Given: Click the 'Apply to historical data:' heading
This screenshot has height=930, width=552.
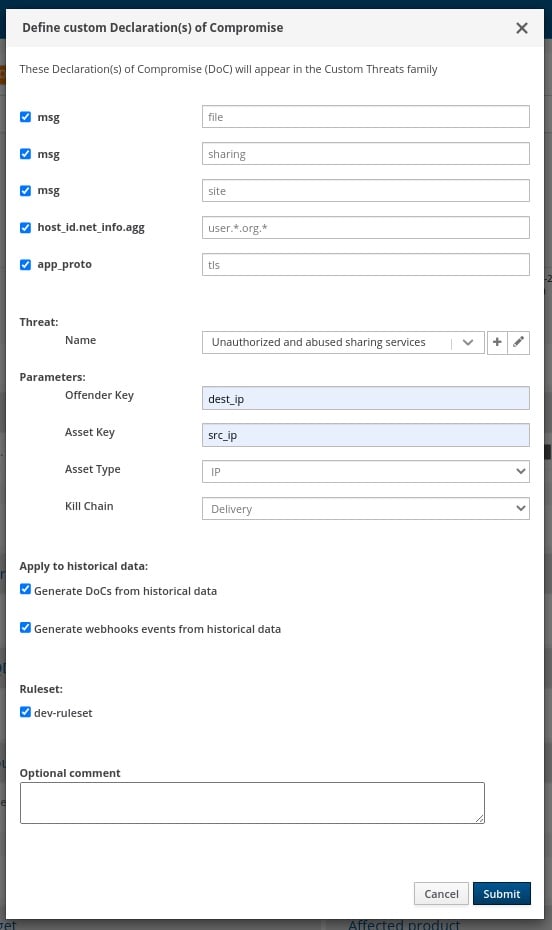Looking at the screenshot, I should pos(84,566).
